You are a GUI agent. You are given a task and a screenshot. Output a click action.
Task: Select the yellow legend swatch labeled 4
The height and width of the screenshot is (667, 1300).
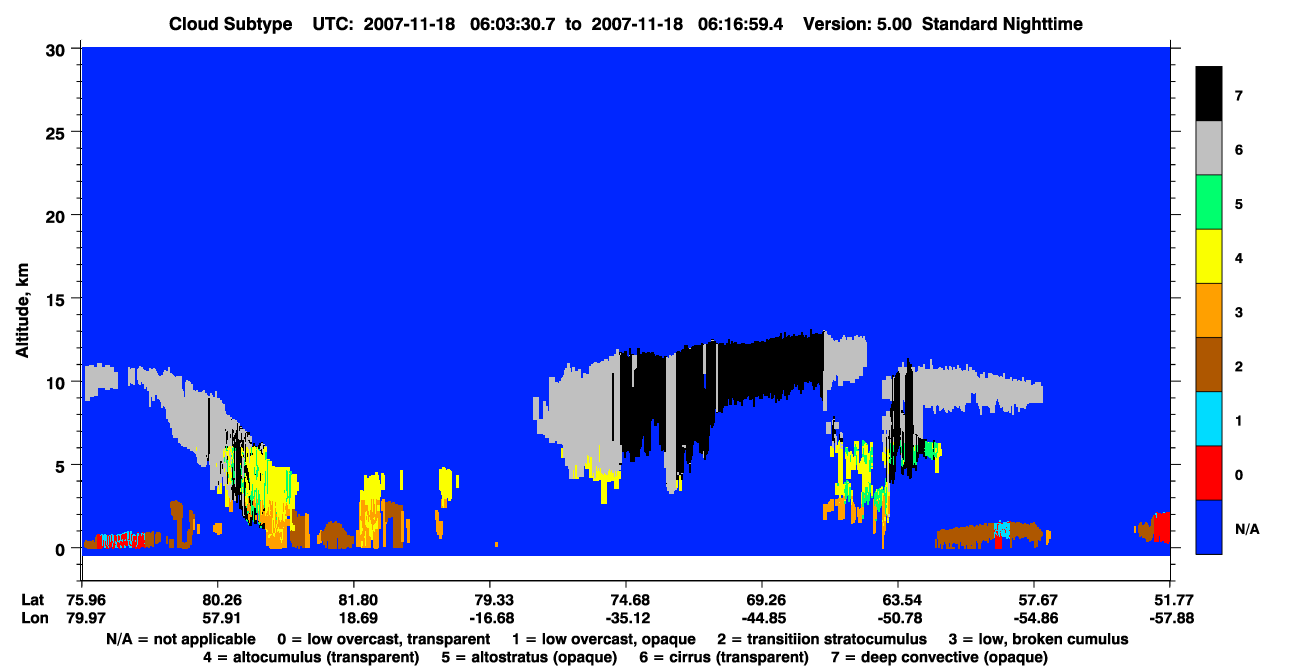point(1209,257)
